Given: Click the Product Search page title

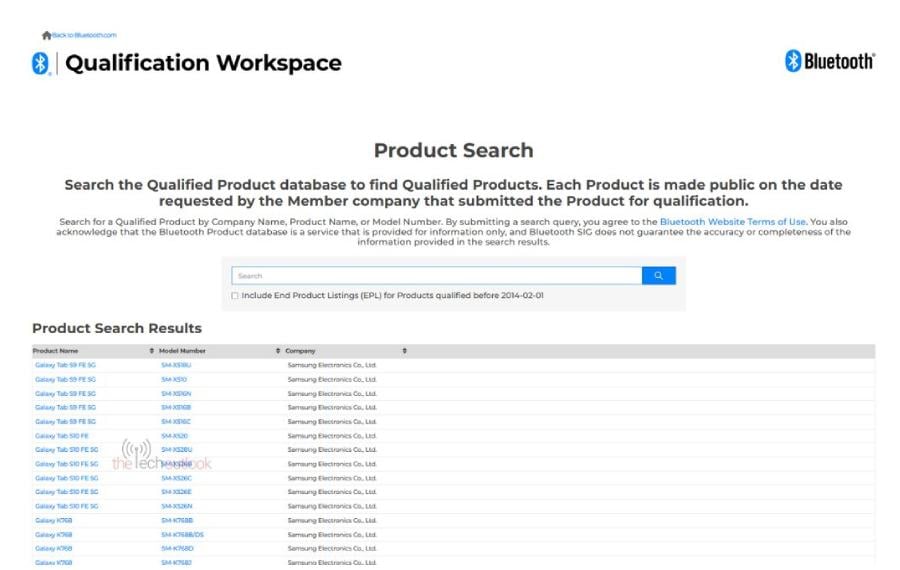Looking at the screenshot, I should pyautogui.click(x=453, y=150).
